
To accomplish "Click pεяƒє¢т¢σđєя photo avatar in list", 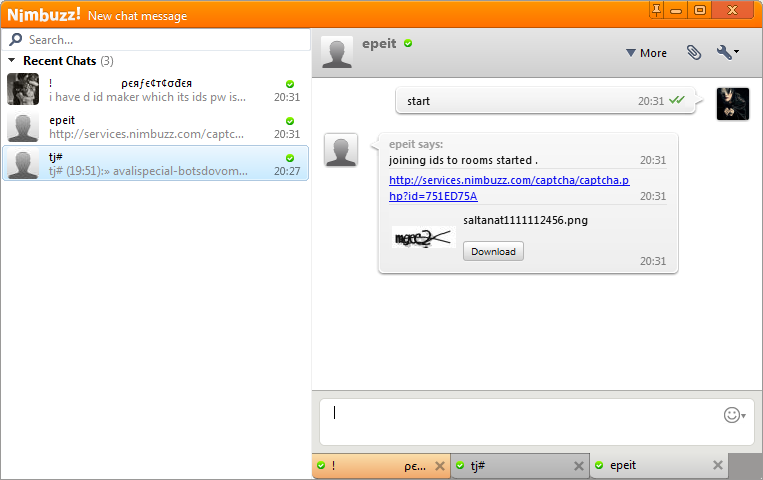I will 23,89.
